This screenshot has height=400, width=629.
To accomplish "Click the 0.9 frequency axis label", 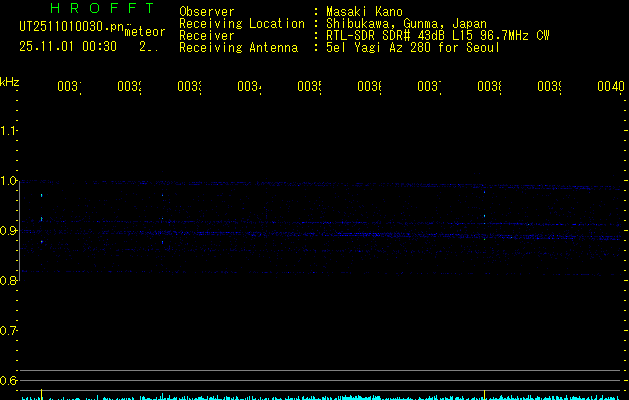I will [x=9, y=231].
